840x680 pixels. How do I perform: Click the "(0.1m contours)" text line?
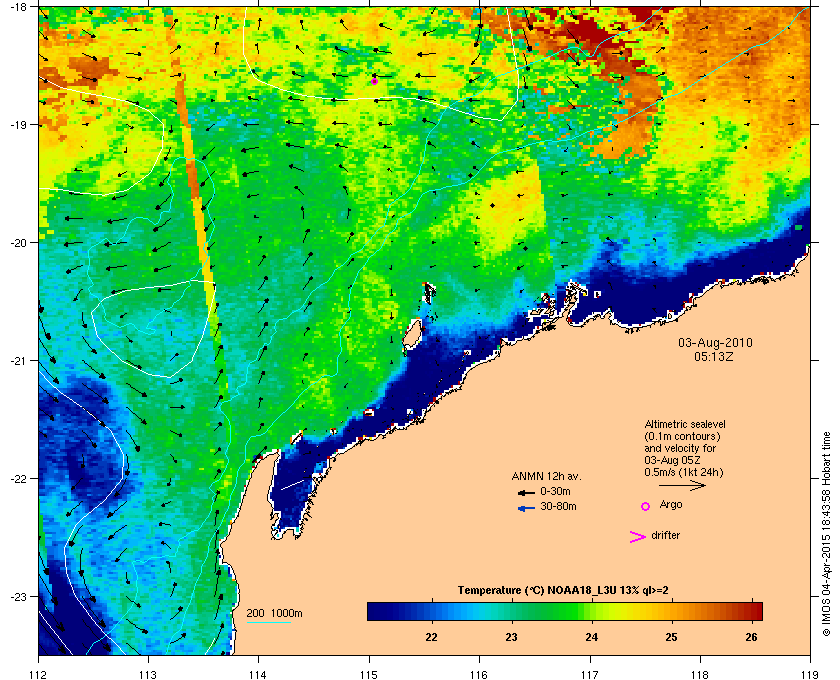[682, 436]
